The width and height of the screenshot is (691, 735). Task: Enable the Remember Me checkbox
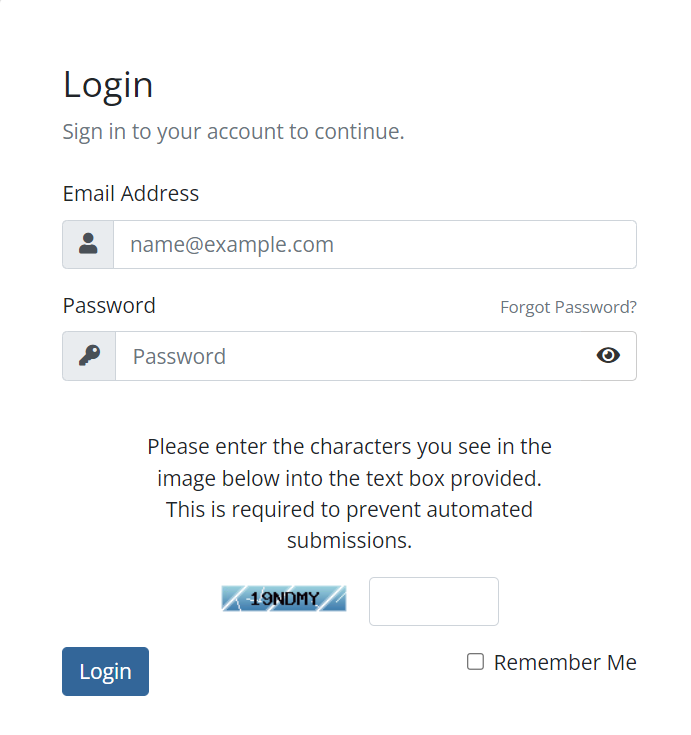click(x=476, y=662)
